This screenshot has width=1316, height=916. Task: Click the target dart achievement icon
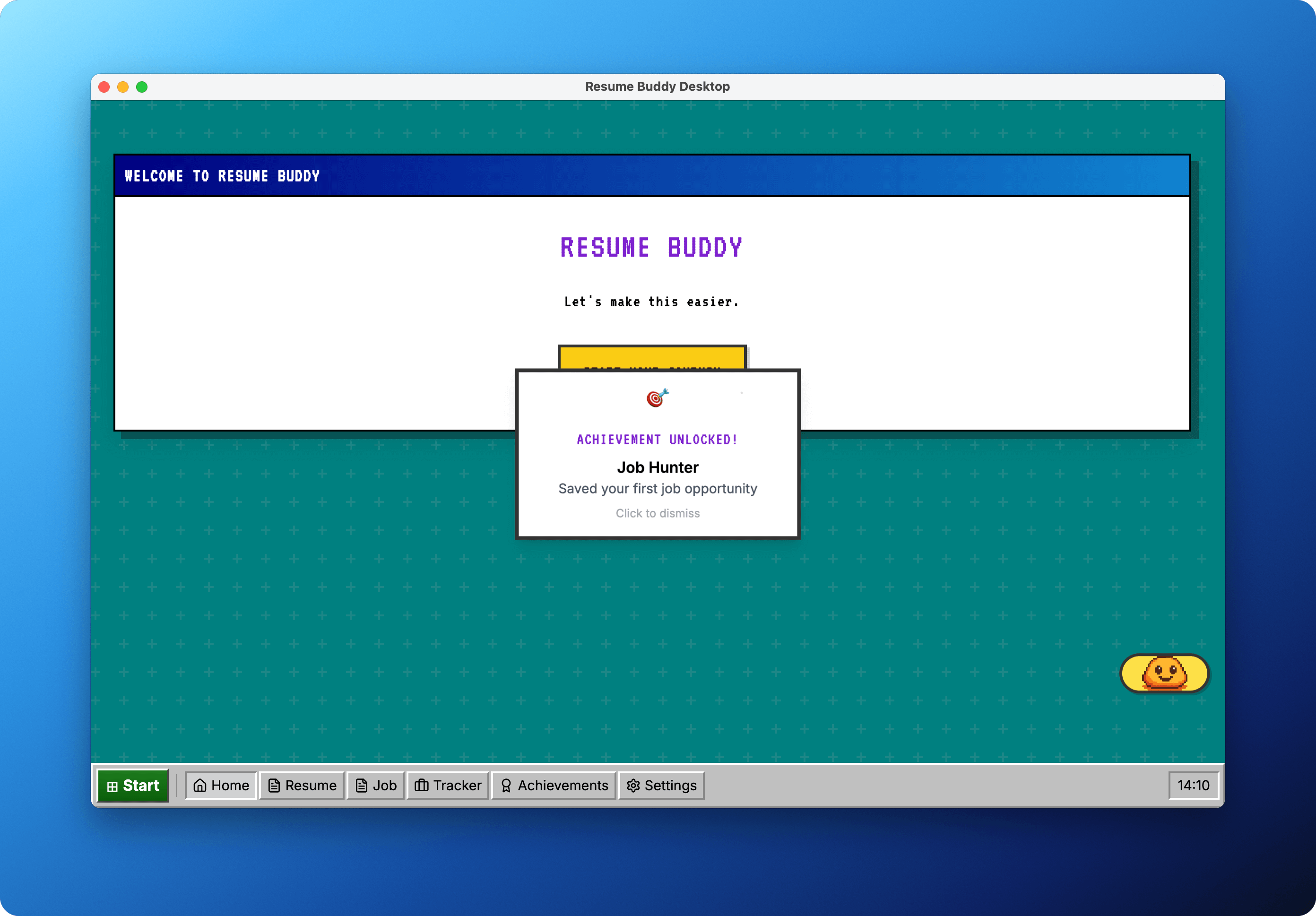point(658,397)
